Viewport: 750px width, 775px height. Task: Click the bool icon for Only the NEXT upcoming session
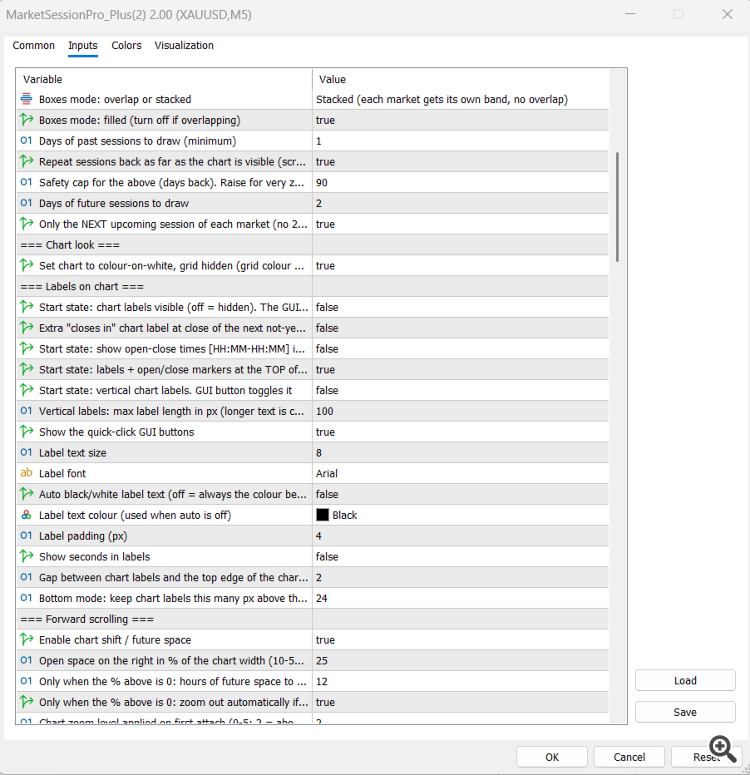(26, 224)
